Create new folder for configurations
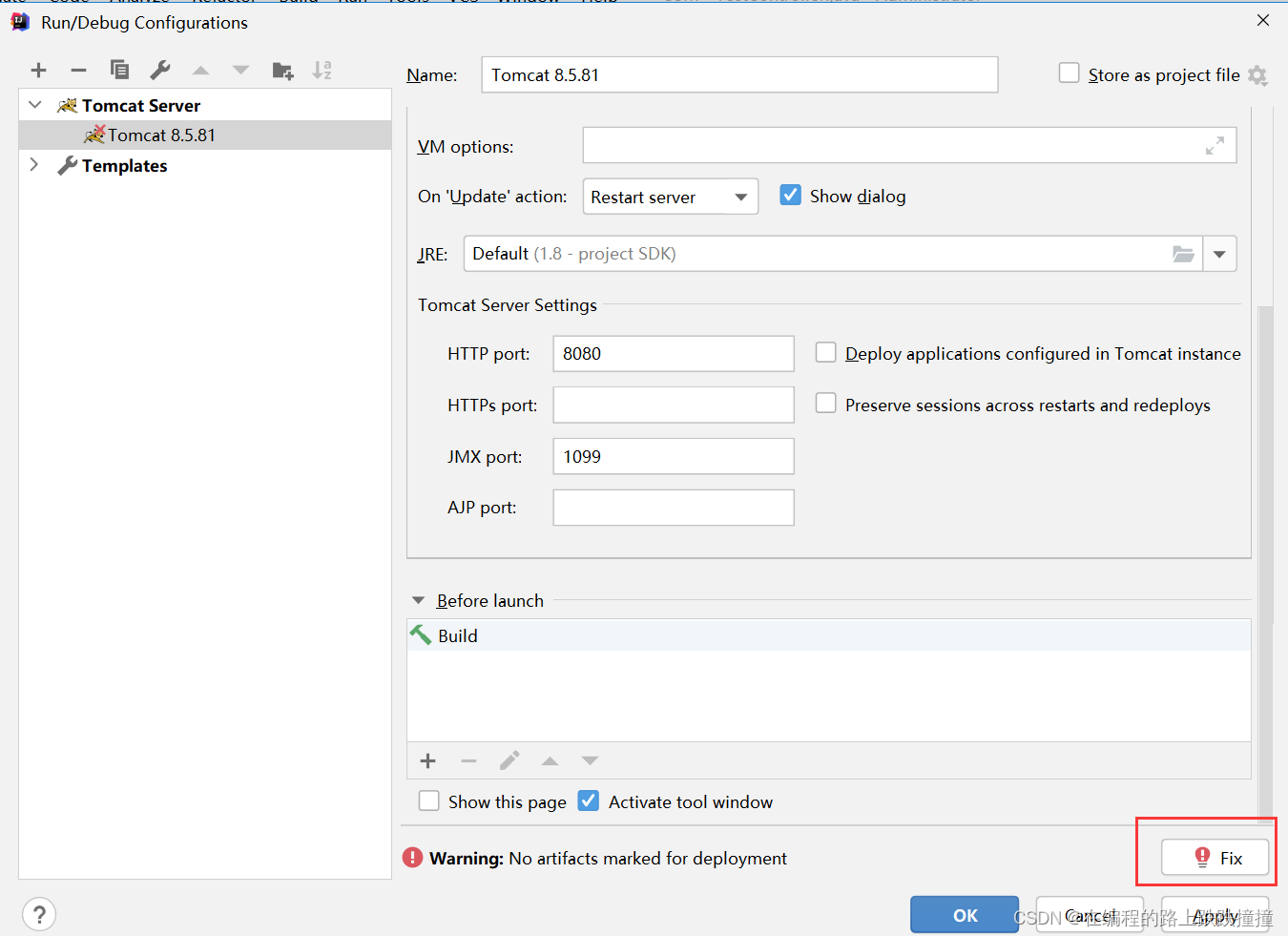1288x936 pixels. coord(282,70)
